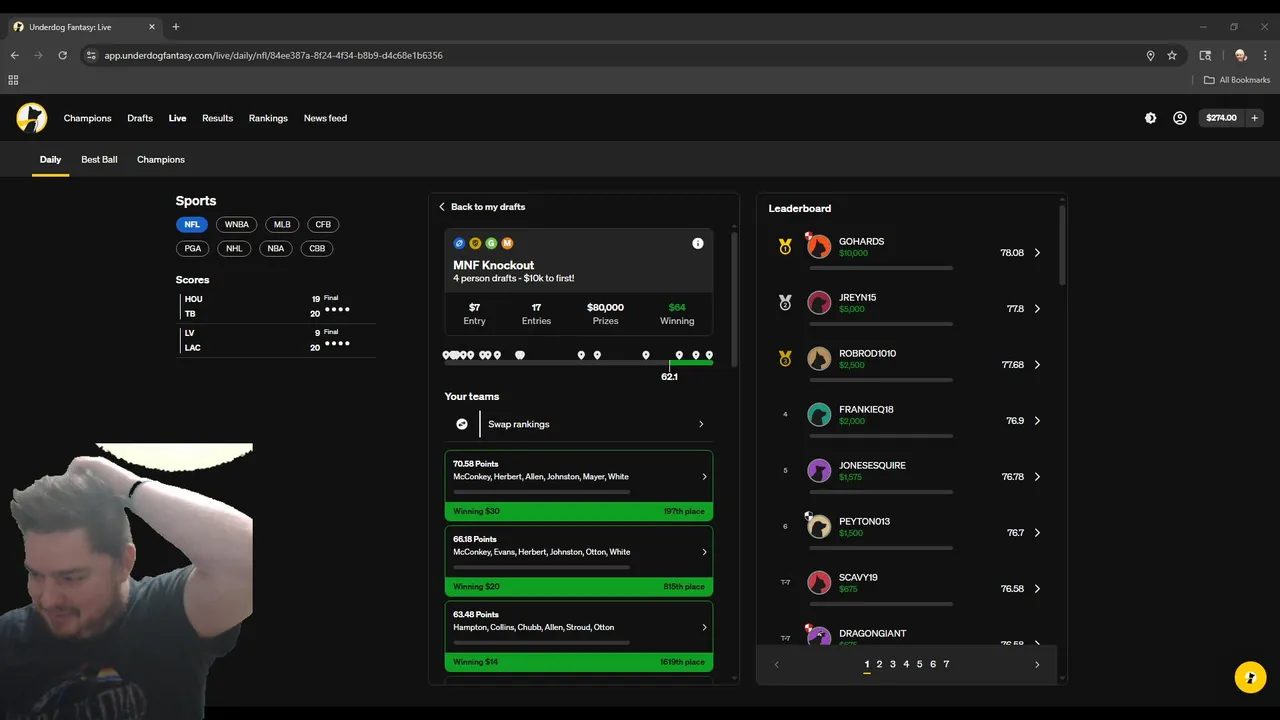Open ROBROD1010 avatar
Screen dimensions: 1280x720
[819, 358]
